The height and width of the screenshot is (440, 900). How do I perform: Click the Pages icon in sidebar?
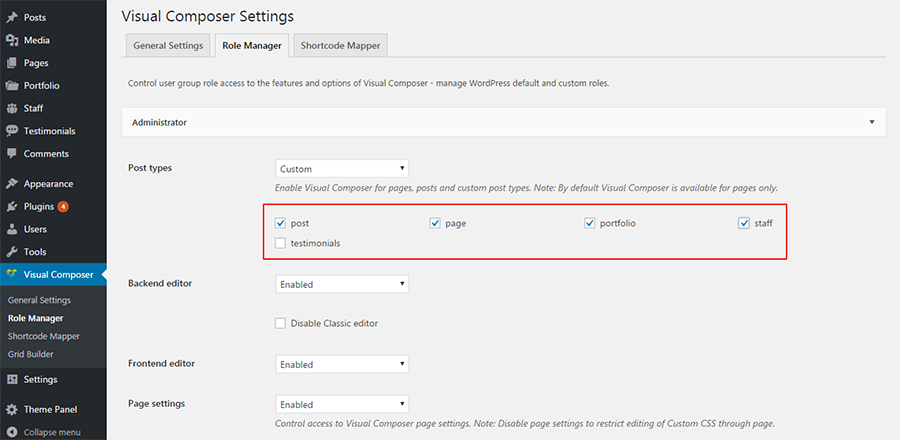(x=11, y=63)
